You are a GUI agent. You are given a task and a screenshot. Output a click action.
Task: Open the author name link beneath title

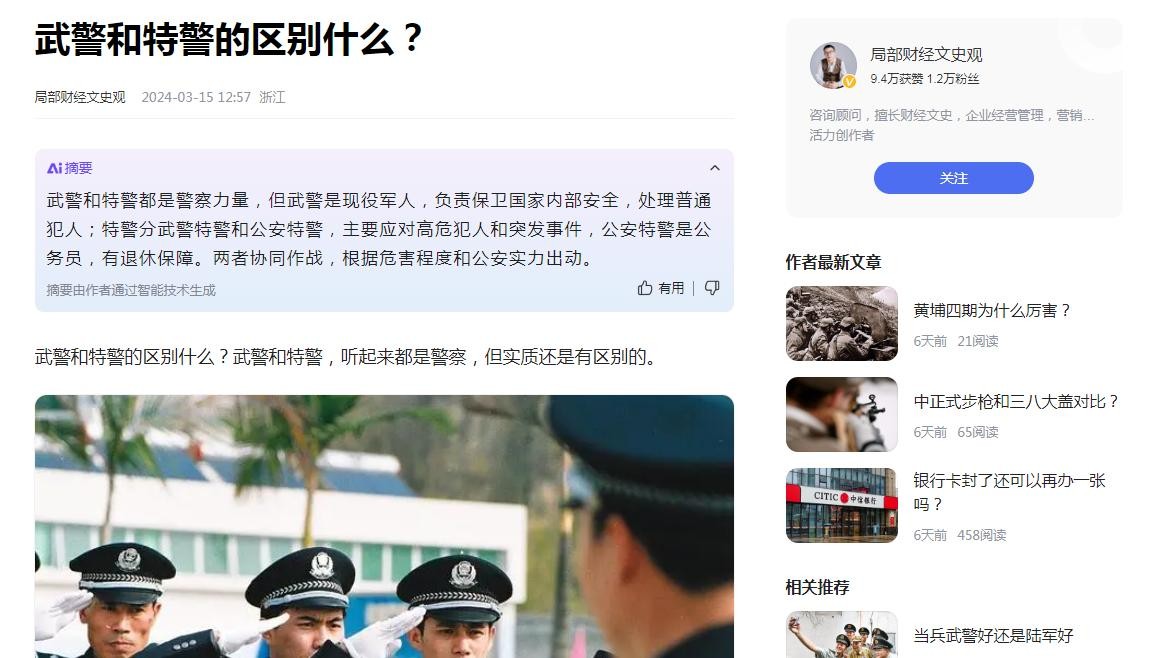pos(80,97)
